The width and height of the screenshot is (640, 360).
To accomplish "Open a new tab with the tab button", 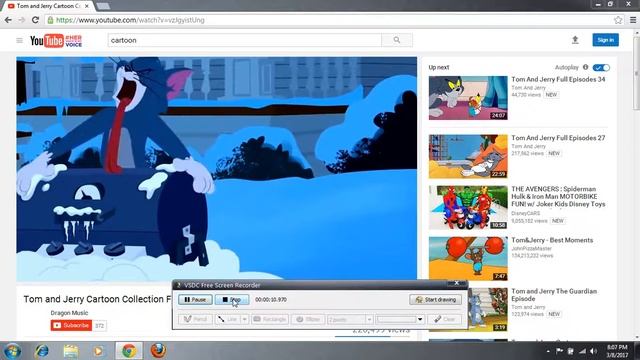I will [103, 6].
